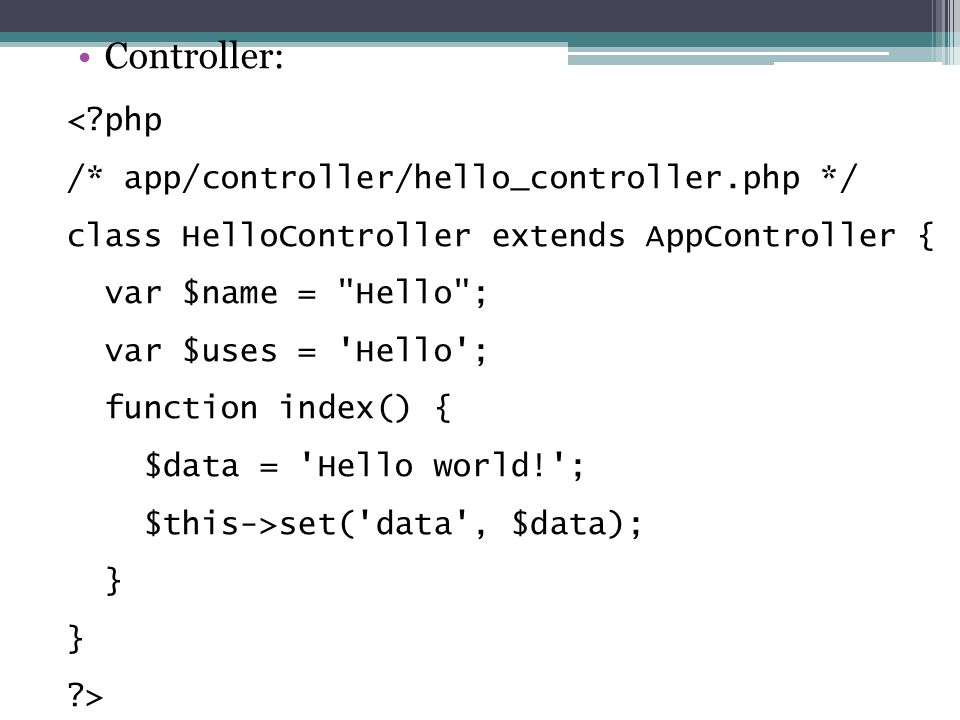Screen dimensions: 960x720
Task: Click the function keyword
Action: point(181,407)
